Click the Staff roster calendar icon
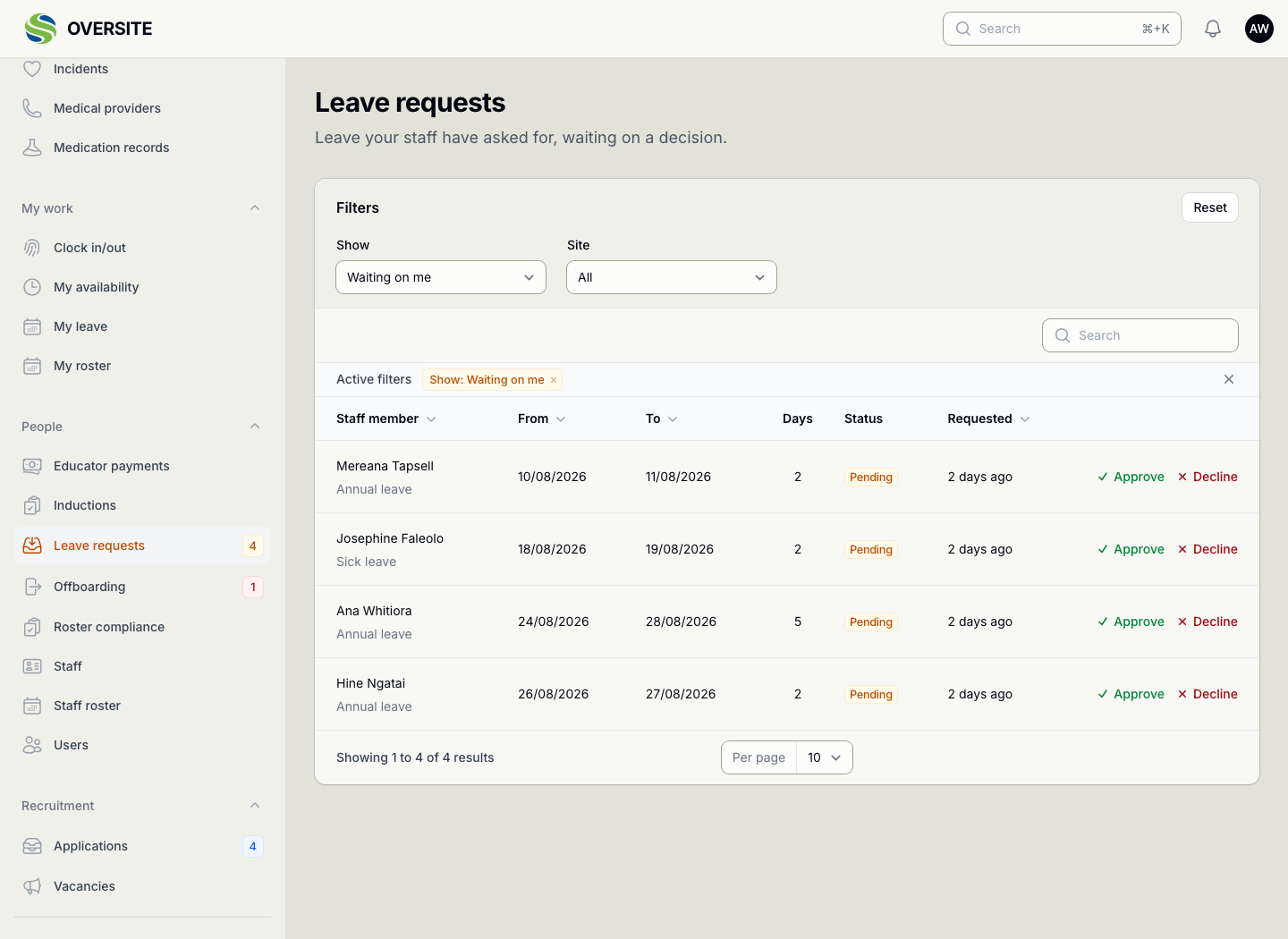Image resolution: width=1288 pixels, height=939 pixels. pos(32,706)
